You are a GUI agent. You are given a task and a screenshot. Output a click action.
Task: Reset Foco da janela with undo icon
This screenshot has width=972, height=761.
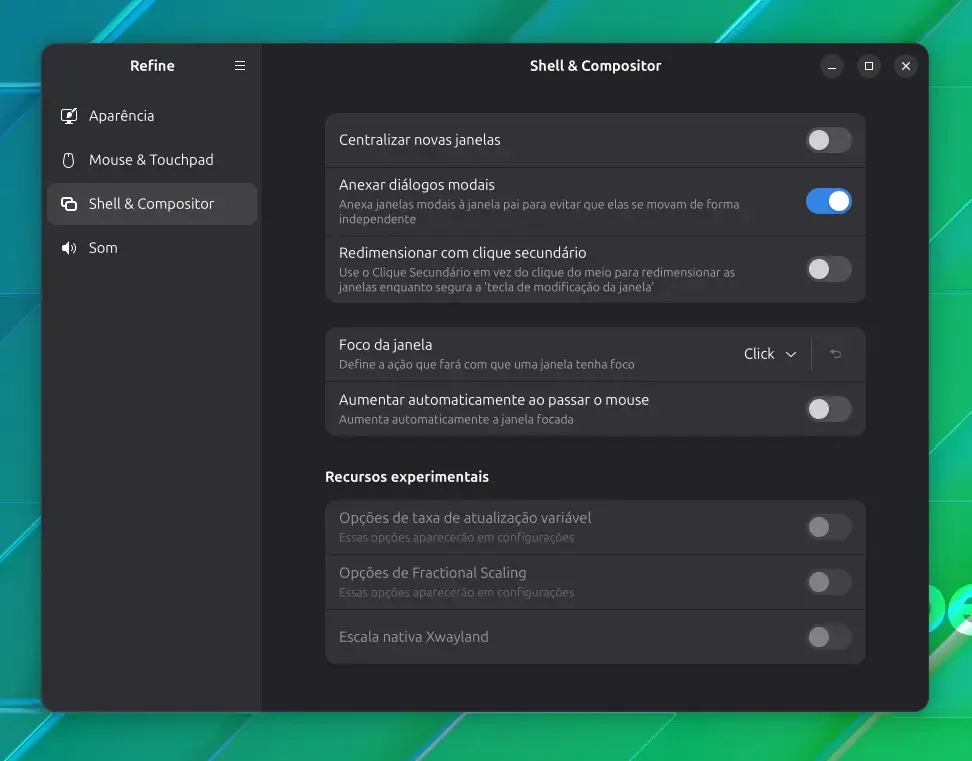(836, 354)
